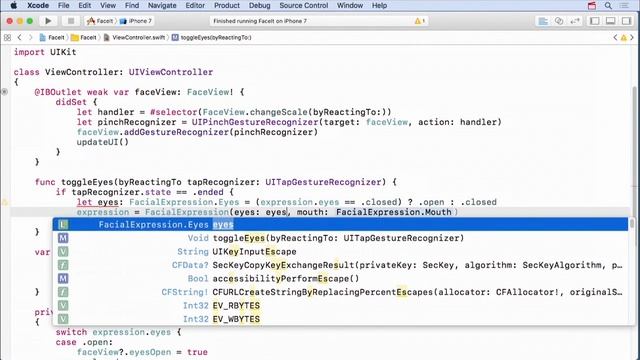Open the Help menu

[x=379, y=5]
